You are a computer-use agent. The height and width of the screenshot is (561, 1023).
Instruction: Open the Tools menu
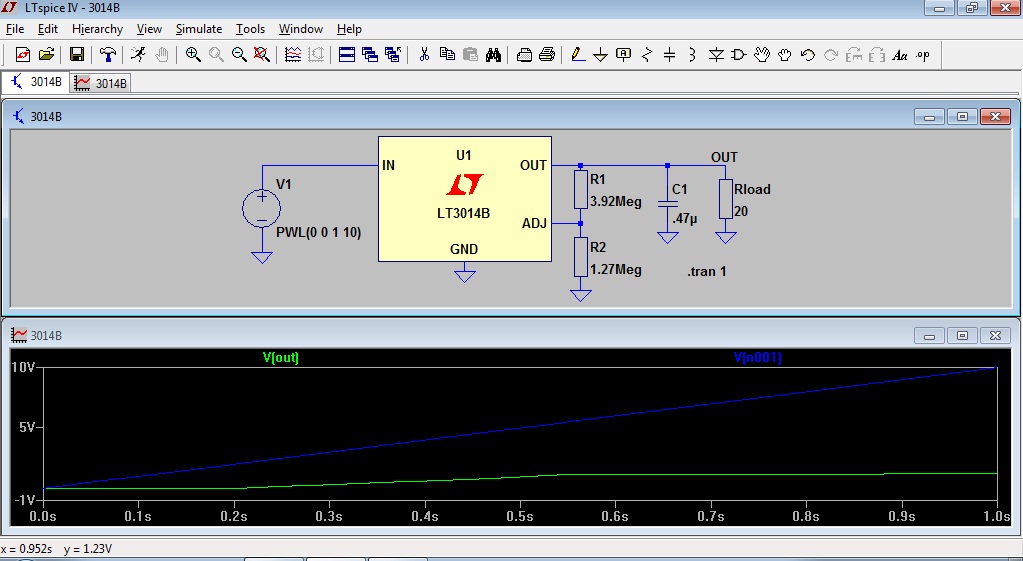(x=251, y=29)
